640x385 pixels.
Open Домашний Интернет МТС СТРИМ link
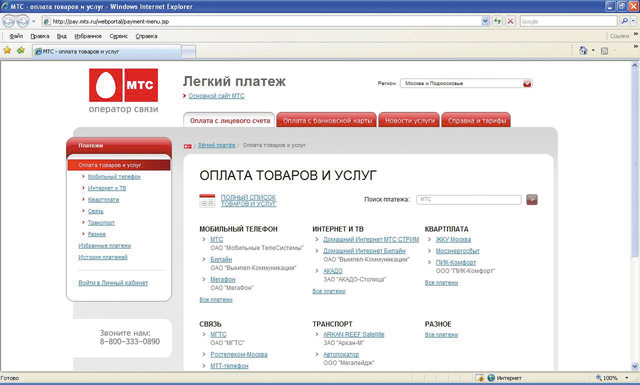(x=371, y=239)
